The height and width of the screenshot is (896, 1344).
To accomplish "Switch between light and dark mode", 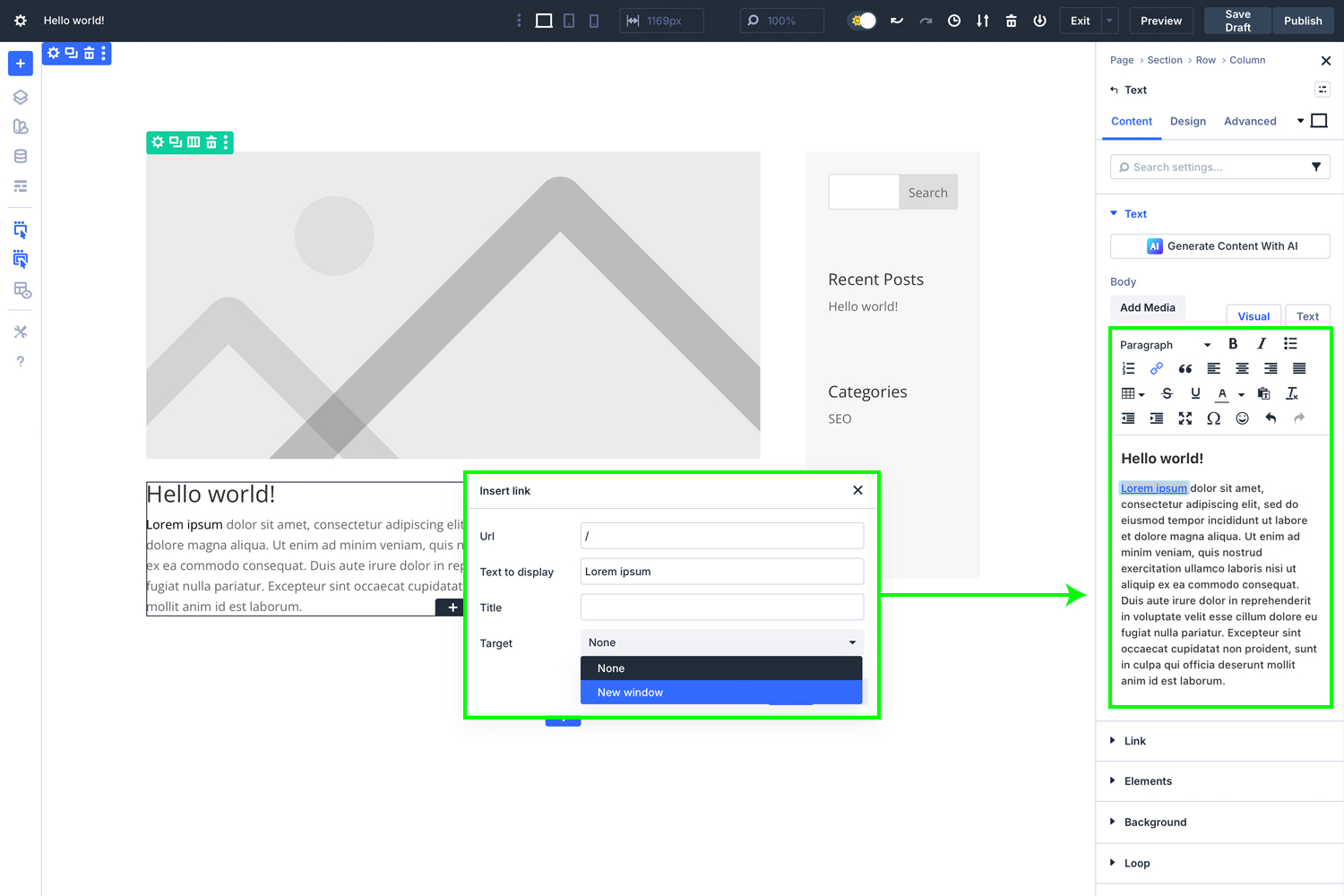I will 860,20.
